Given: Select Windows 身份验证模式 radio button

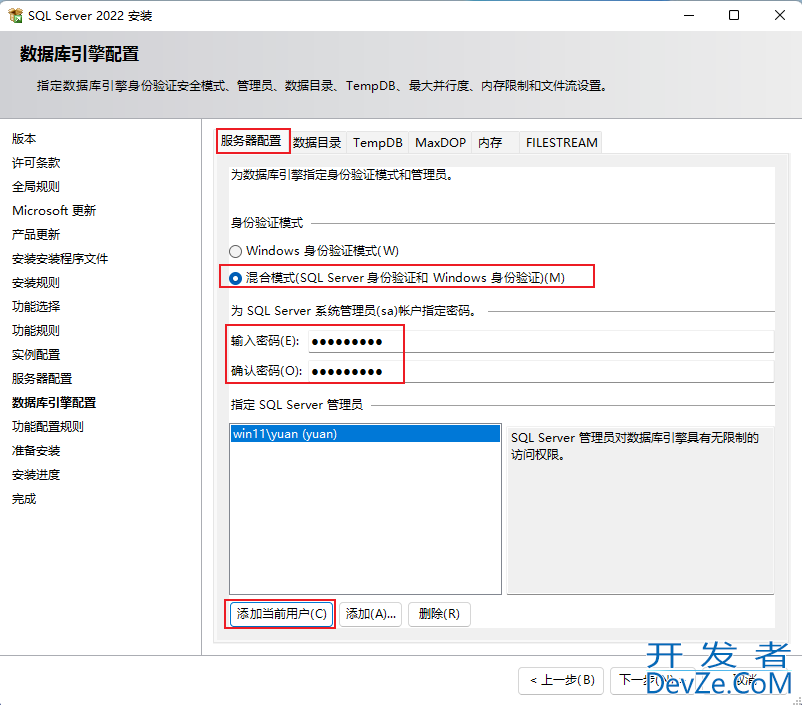Looking at the screenshot, I should pos(235,251).
